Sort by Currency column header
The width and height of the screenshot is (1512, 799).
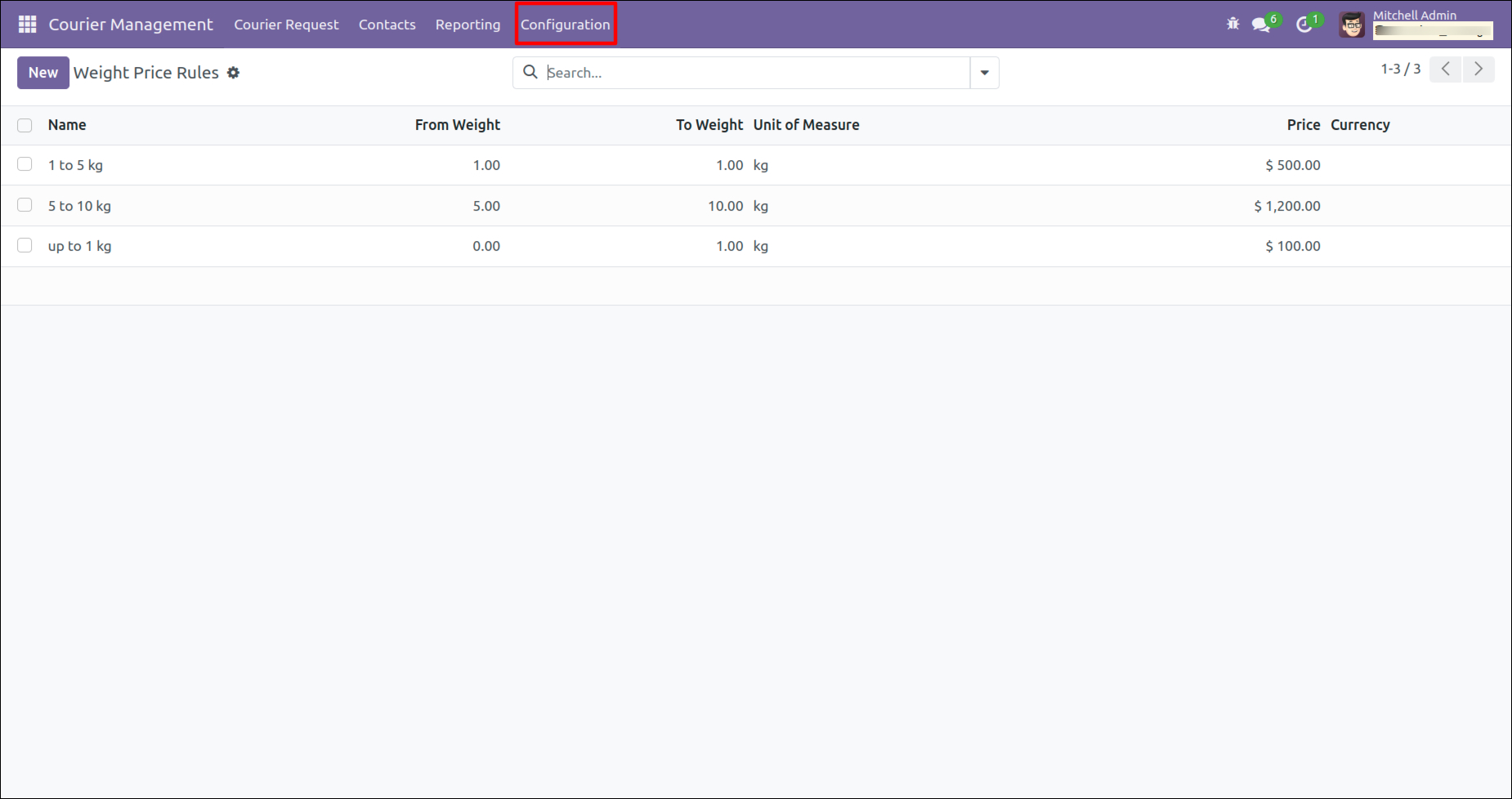point(1360,125)
